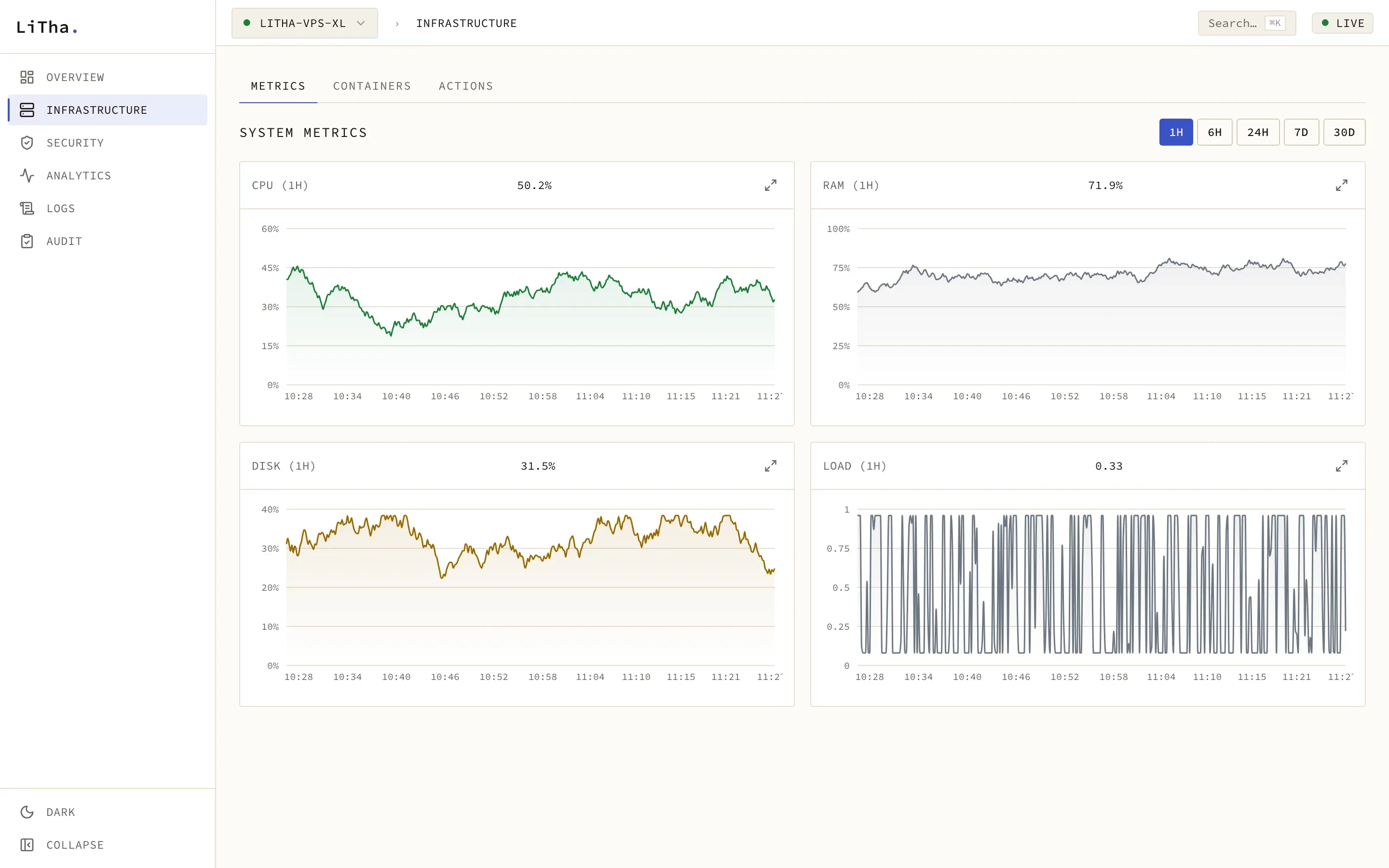The width and height of the screenshot is (1389, 868).
Task: Click the ⌘K shortcut badge
Action: point(1275,23)
